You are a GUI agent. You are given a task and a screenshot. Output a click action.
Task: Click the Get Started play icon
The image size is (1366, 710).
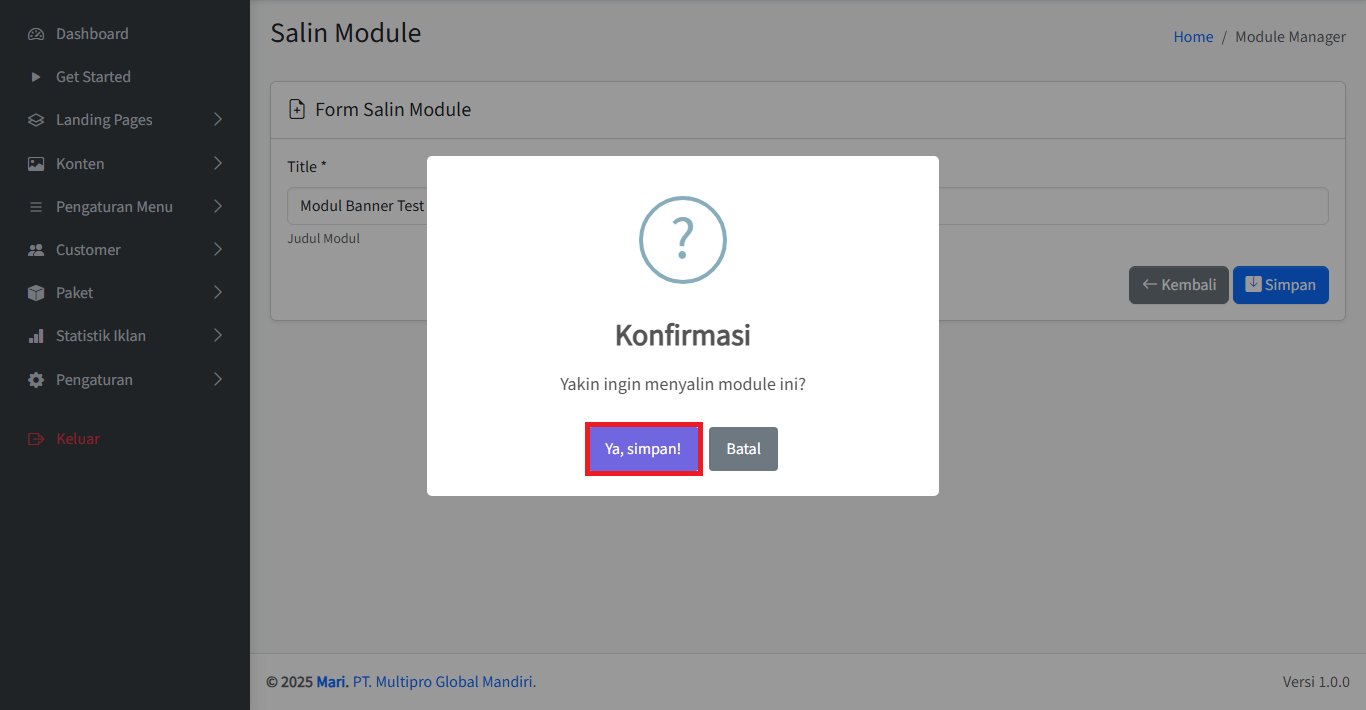click(x=36, y=77)
